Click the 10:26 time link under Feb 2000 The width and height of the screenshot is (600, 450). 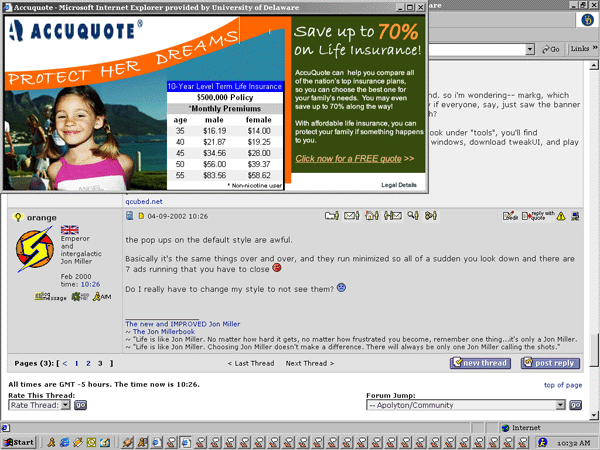click(x=90, y=284)
